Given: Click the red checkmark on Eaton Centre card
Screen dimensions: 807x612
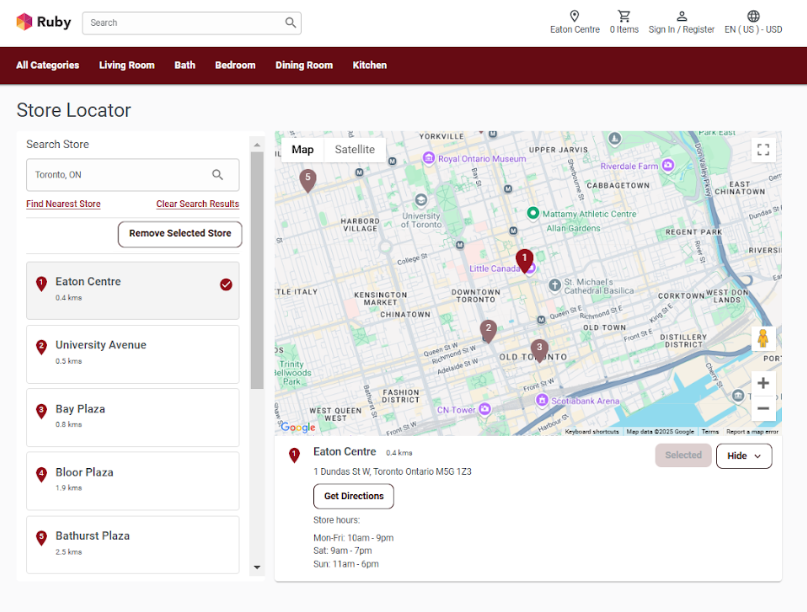Looking at the screenshot, I should point(226,285).
